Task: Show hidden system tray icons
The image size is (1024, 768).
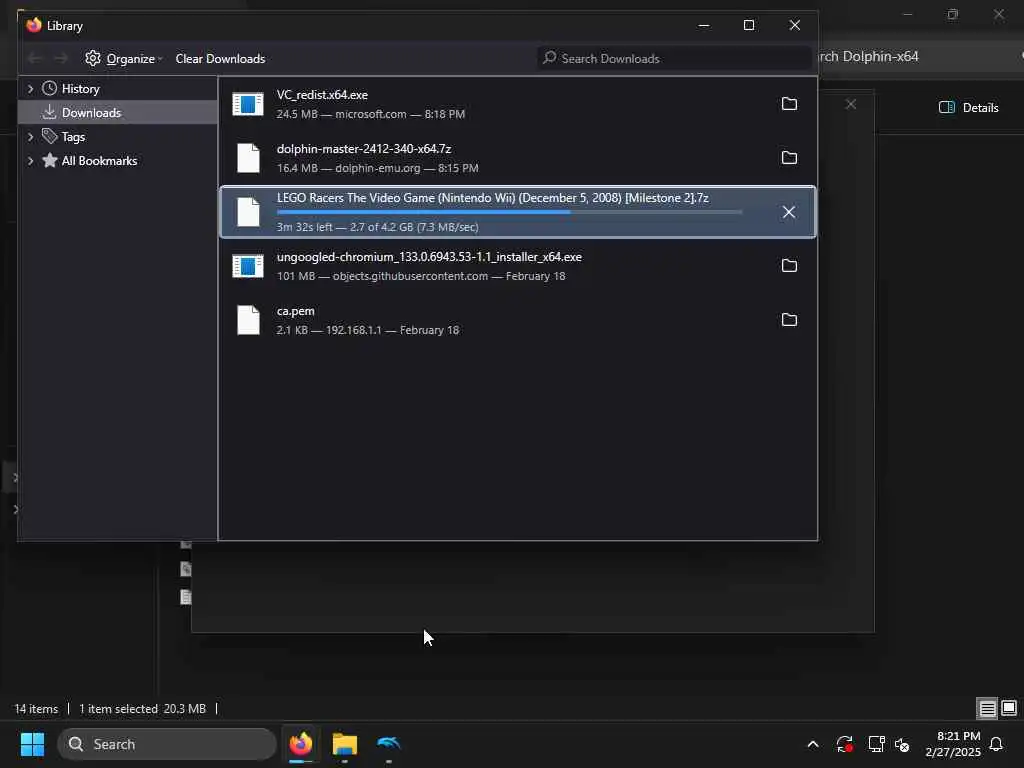Action: pyautogui.click(x=812, y=744)
